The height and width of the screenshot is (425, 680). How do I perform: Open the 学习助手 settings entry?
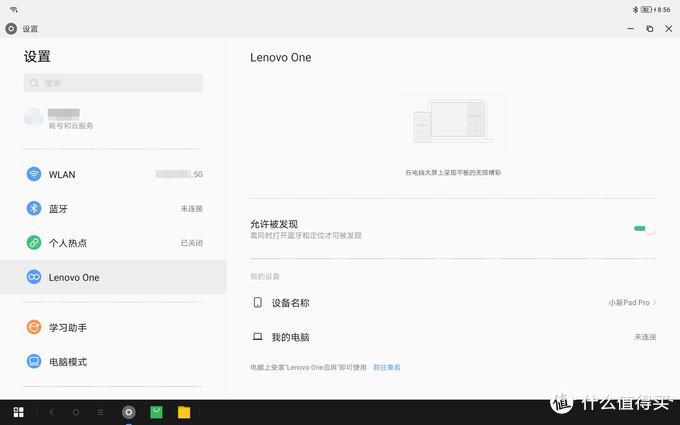(x=113, y=327)
